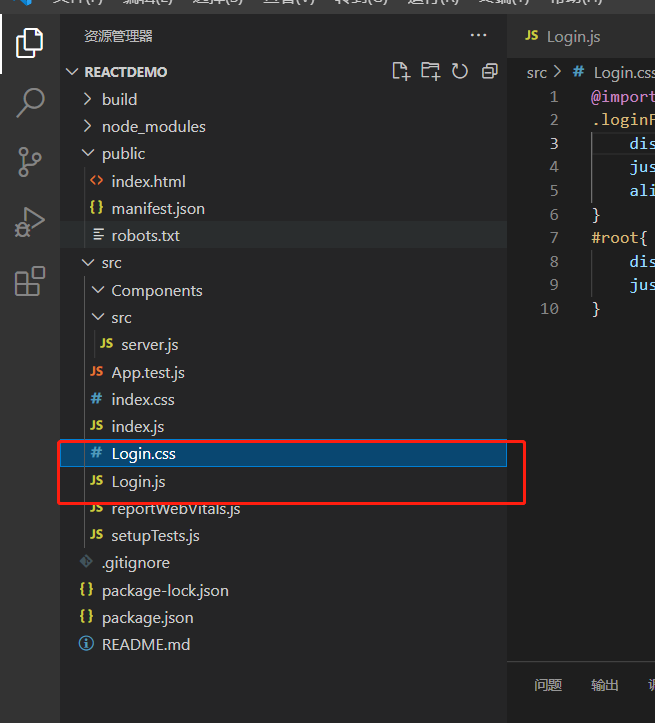Open the Source Control view

tap(30, 162)
